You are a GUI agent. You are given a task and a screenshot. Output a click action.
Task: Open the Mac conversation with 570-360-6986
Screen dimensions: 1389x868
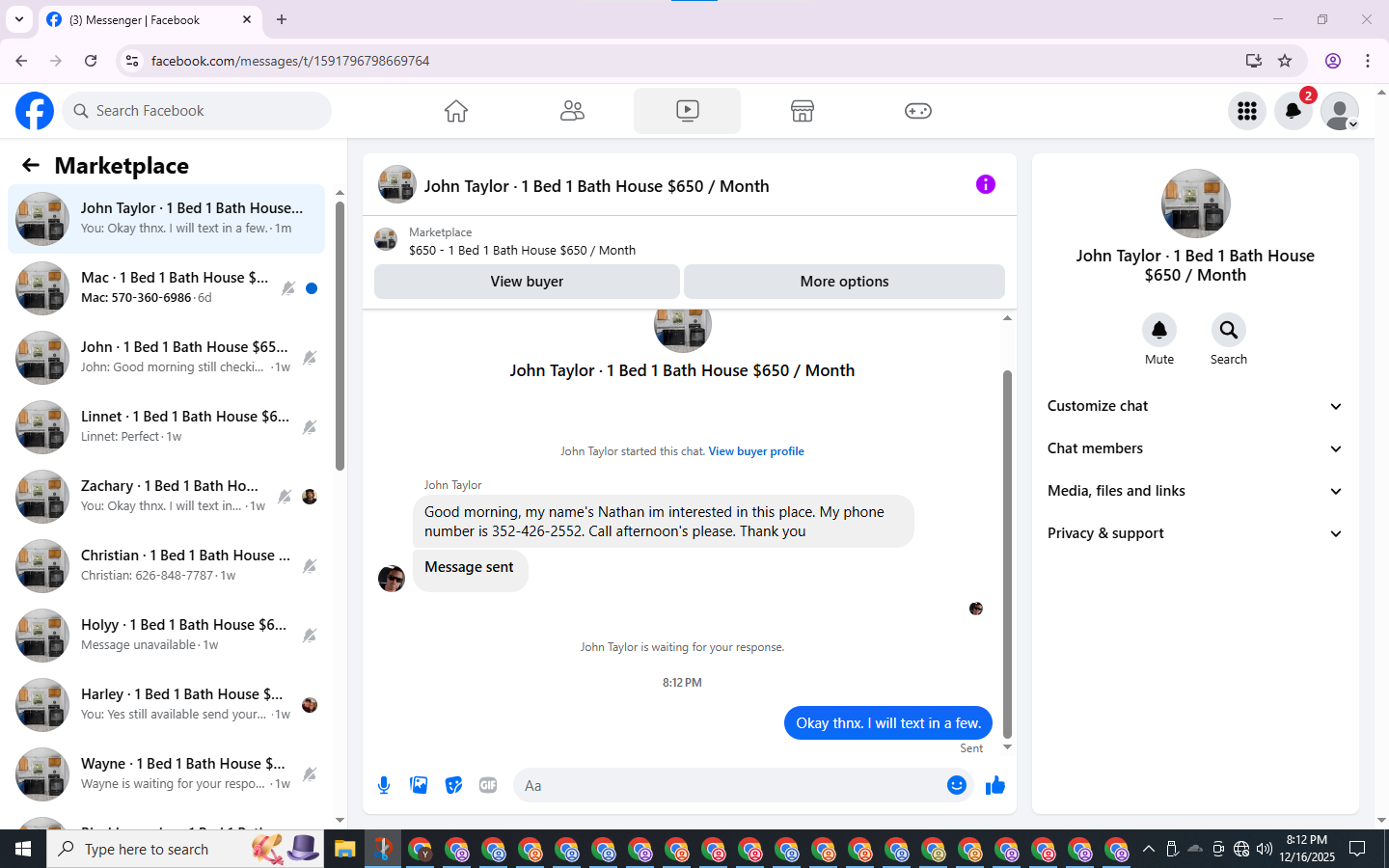tap(166, 288)
